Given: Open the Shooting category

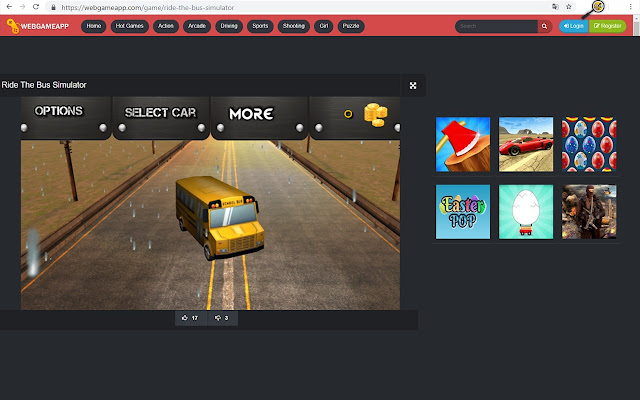Looking at the screenshot, I should (293, 26).
